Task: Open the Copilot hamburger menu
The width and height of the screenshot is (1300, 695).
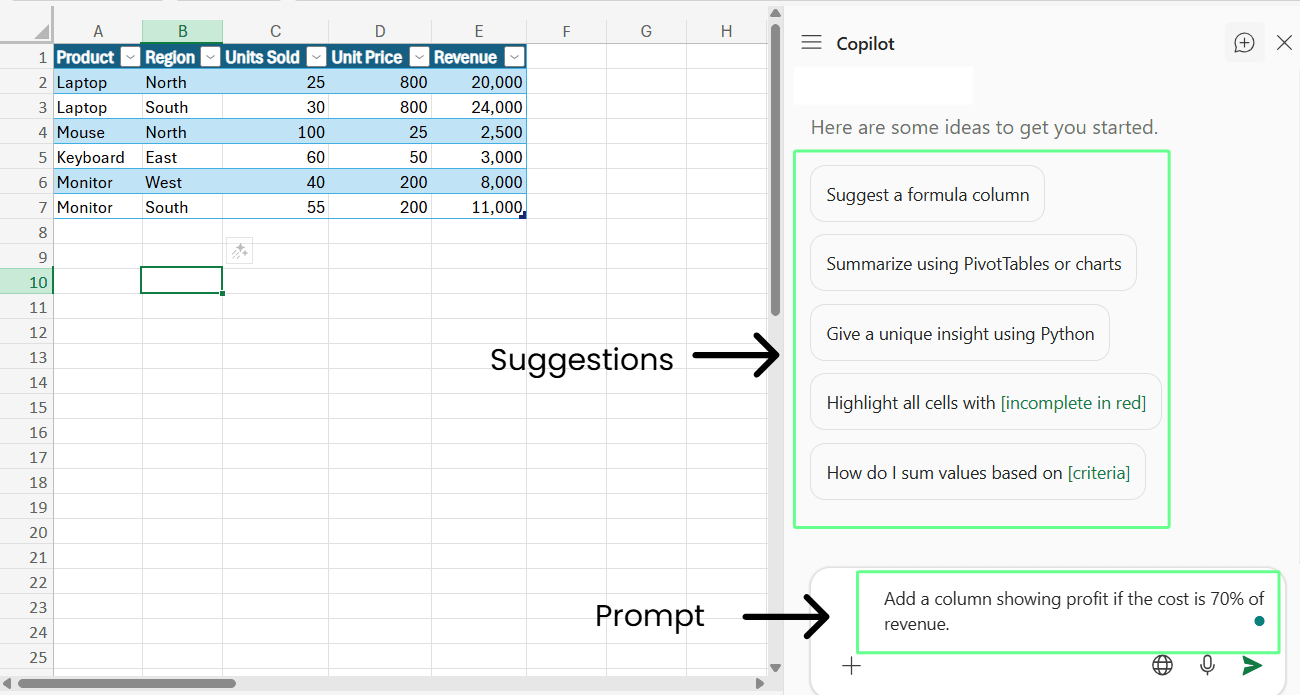Action: [812, 43]
